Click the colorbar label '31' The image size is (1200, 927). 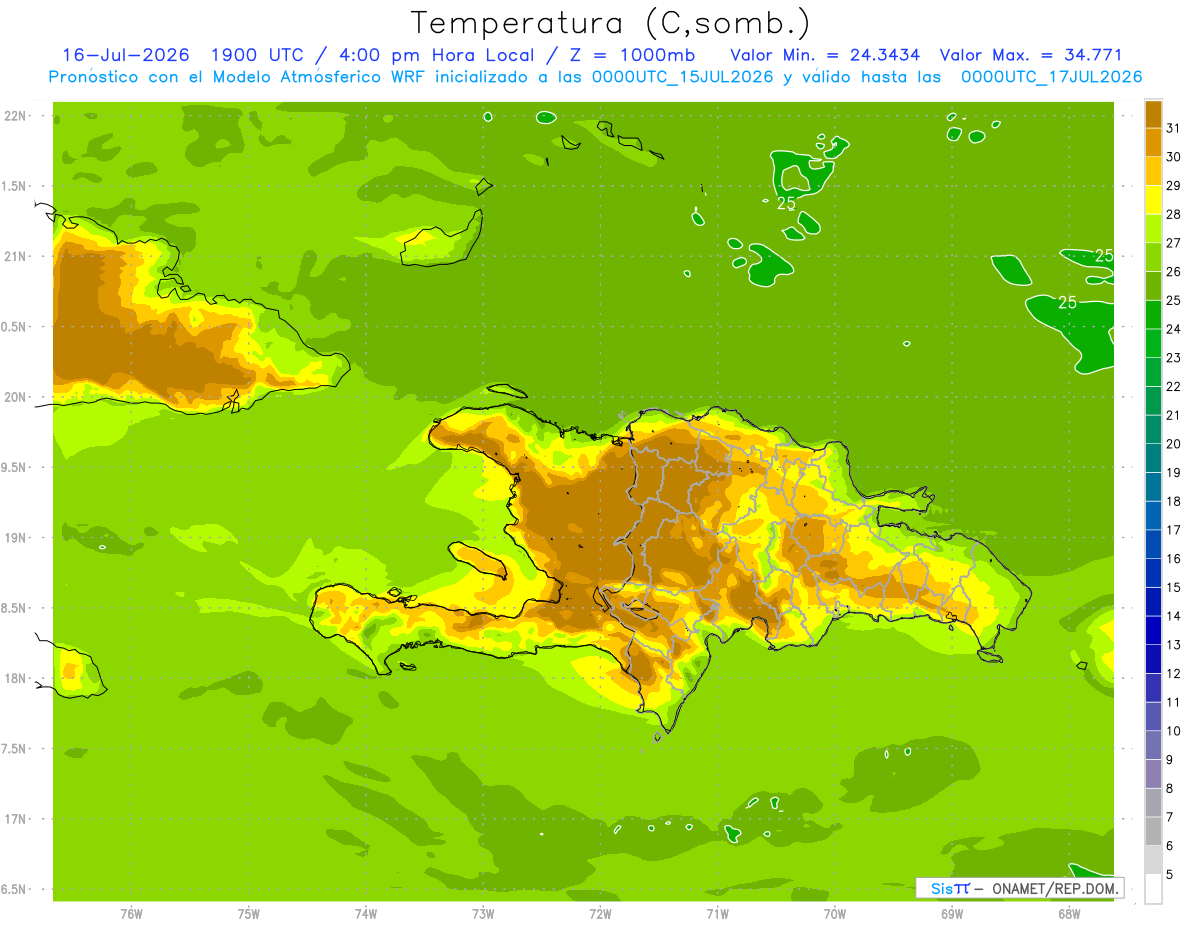pyautogui.click(x=1173, y=129)
